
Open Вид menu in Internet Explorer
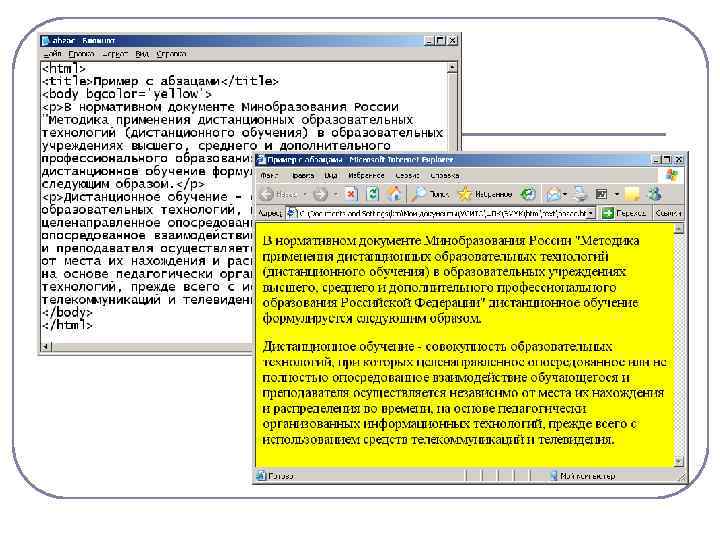331,175
